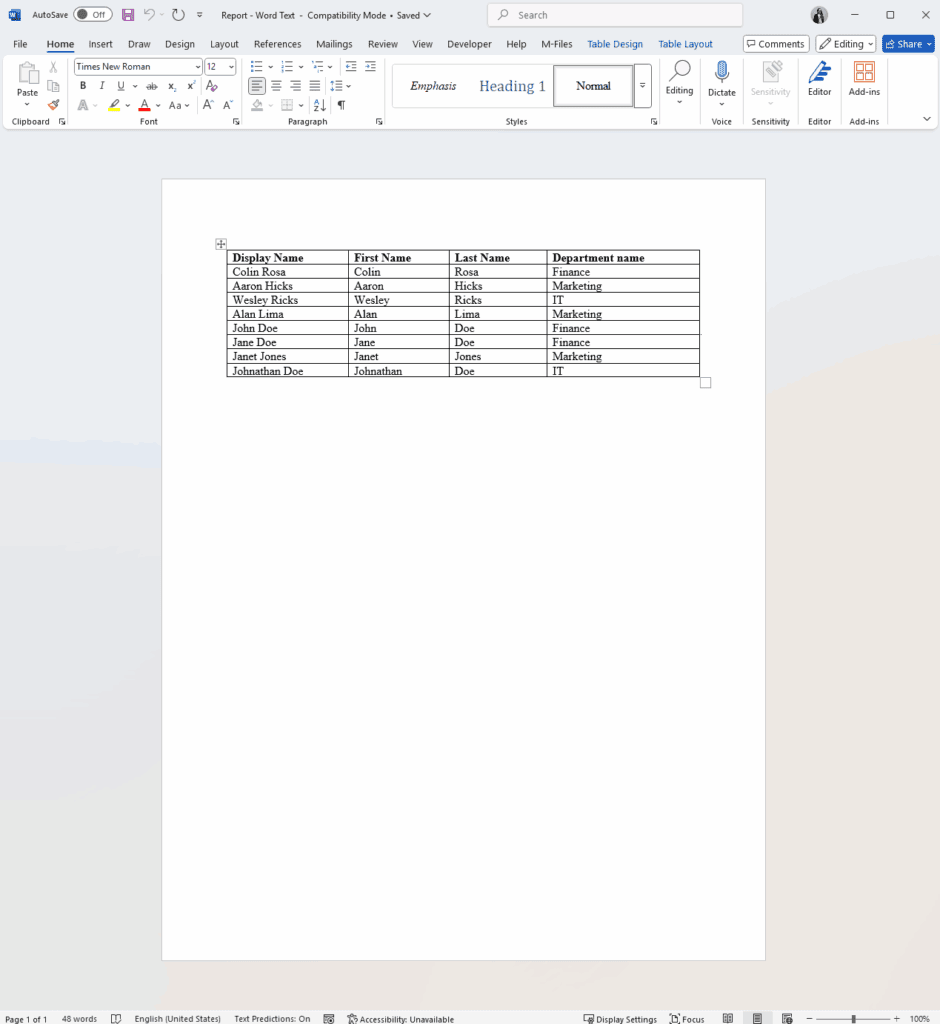Click the Share button
This screenshot has width=940, height=1024.
[x=908, y=44]
